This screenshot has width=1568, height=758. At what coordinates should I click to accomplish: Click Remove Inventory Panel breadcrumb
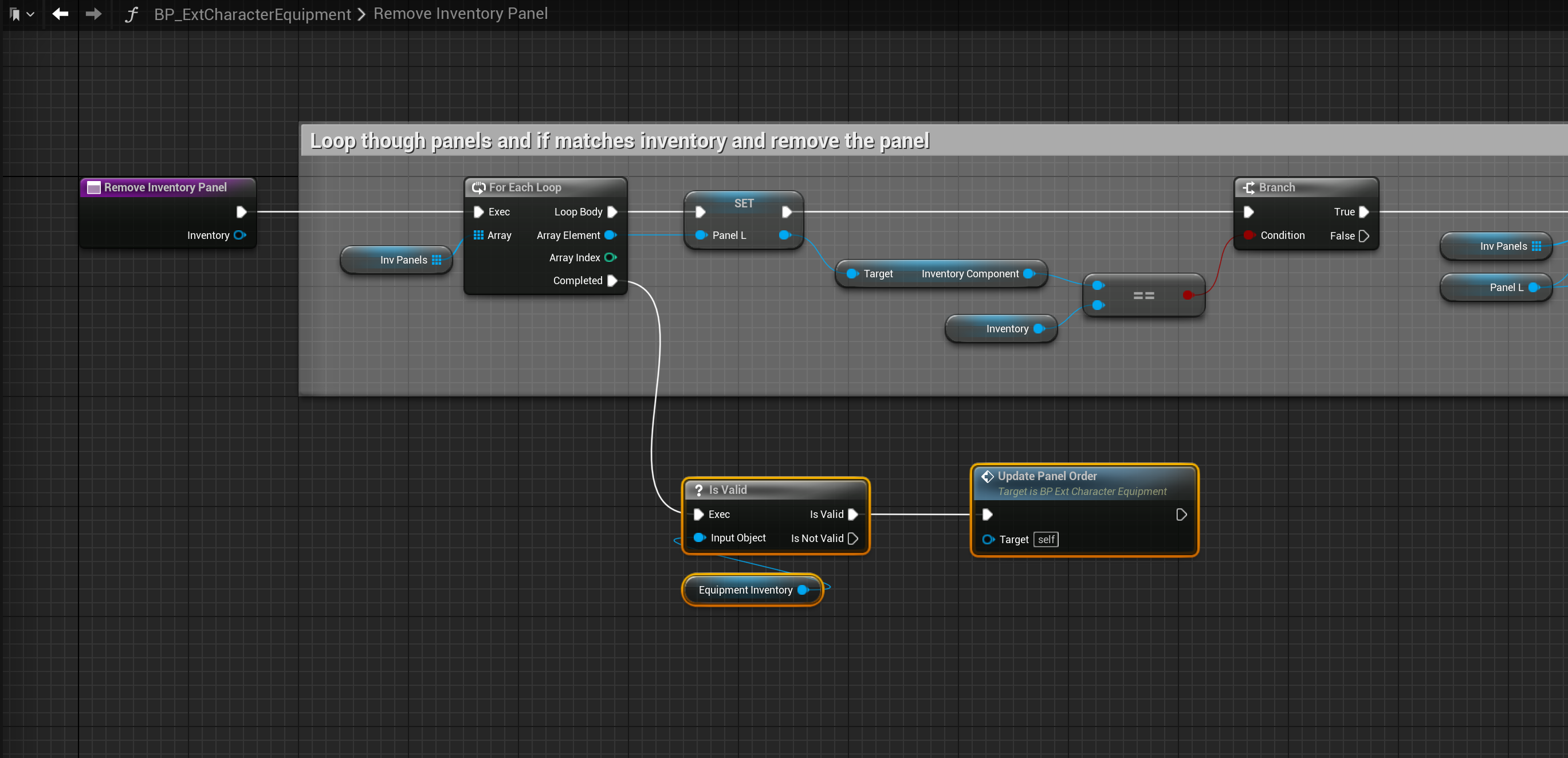(460, 13)
